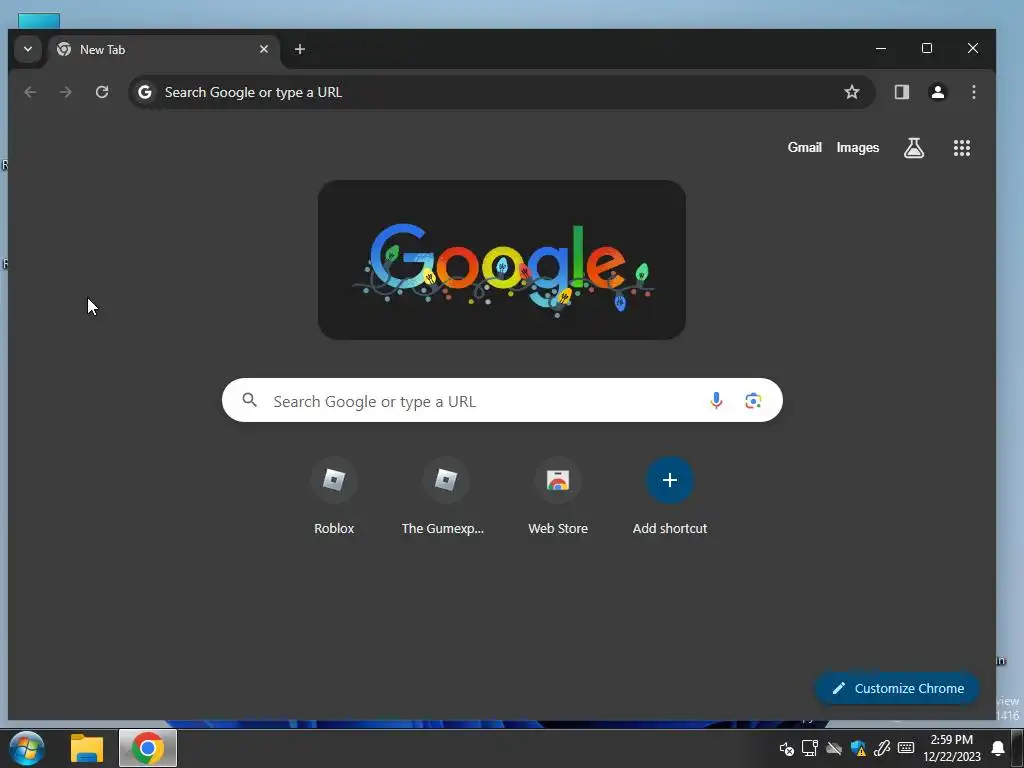This screenshot has width=1024, height=768.
Task: Open Windows Security tray icon
Action: [x=858, y=748]
